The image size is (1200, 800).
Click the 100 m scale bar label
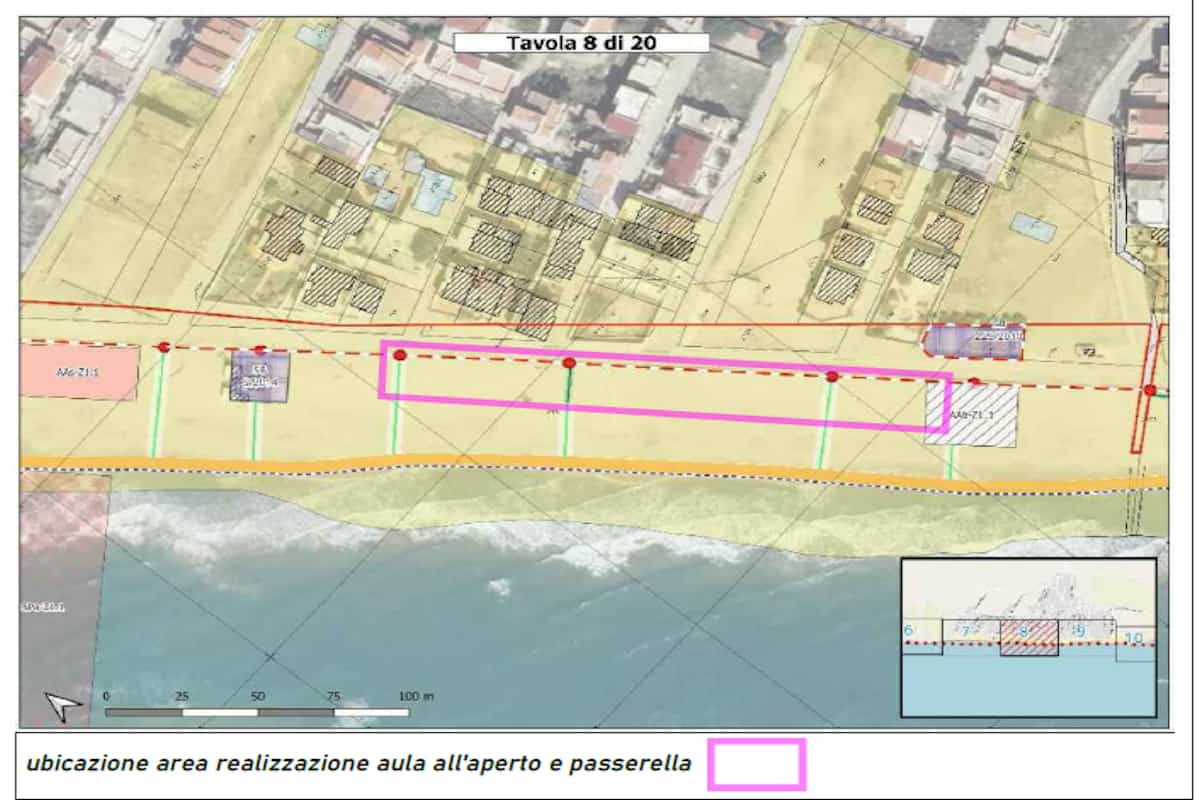point(416,695)
